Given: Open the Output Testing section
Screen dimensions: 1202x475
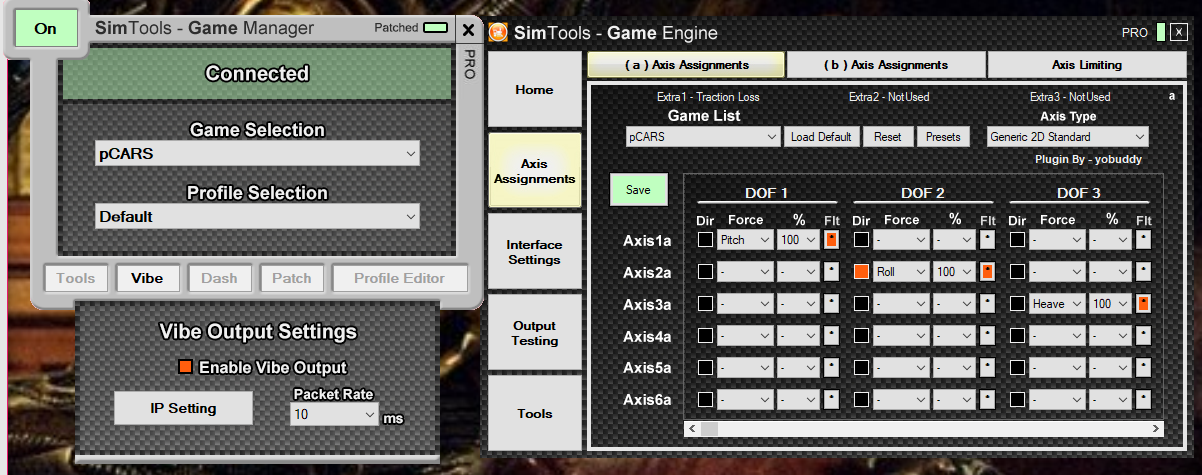Looking at the screenshot, I should (534, 333).
